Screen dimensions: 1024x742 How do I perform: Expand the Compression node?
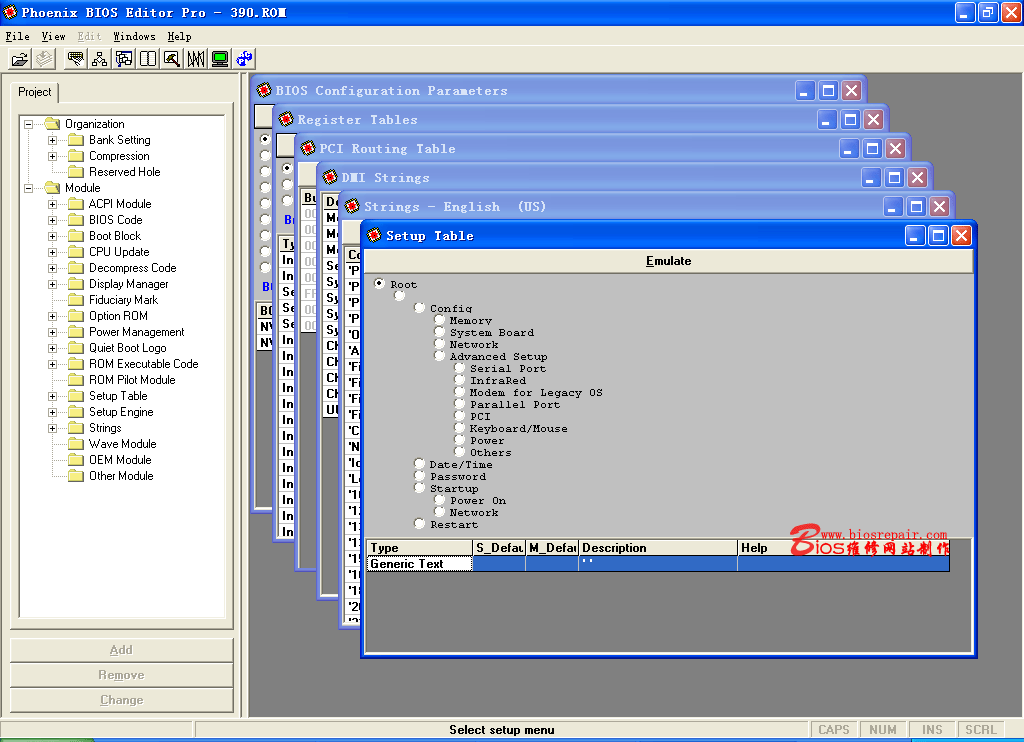[x=52, y=156]
